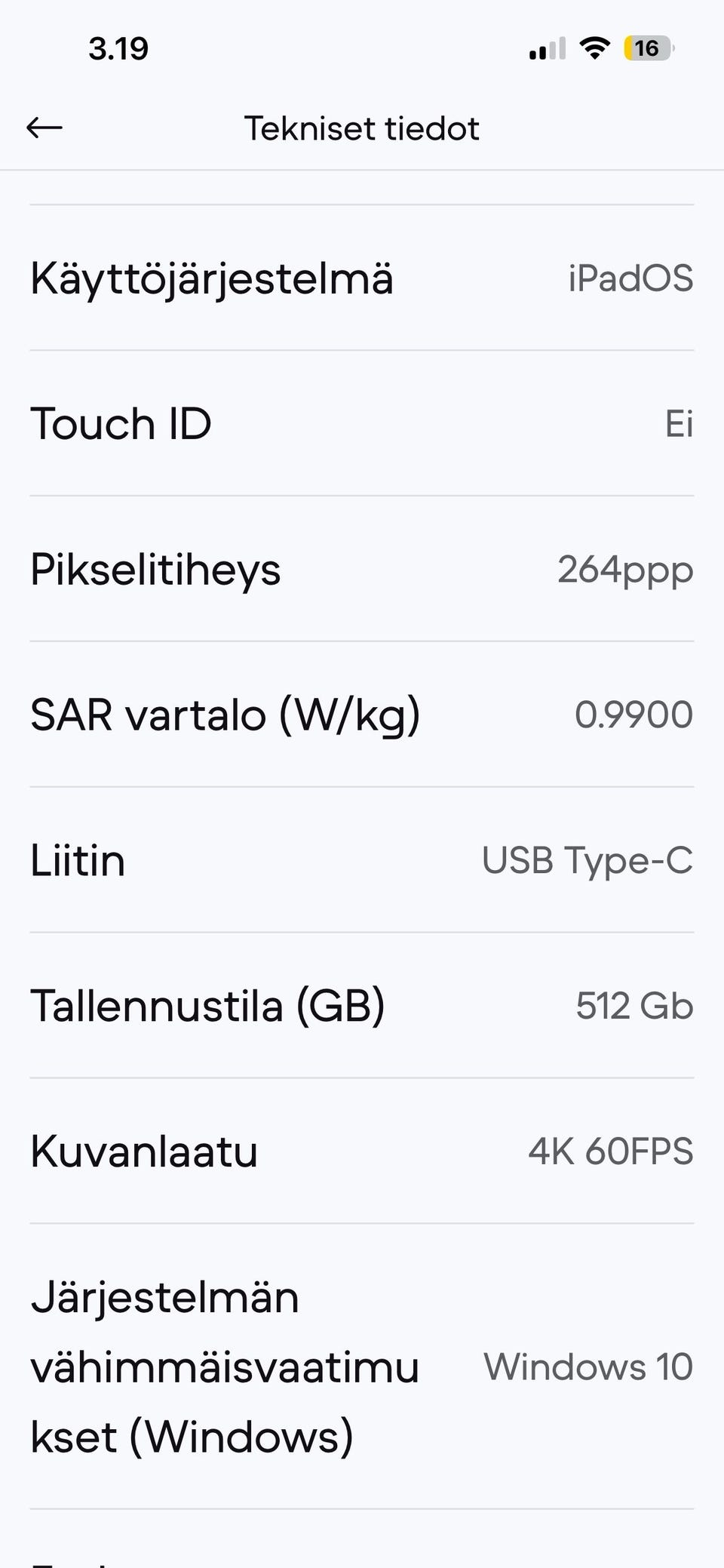This screenshot has width=724, height=1568.
Task: Tap the Tekniset tiedot page title
Action: (361, 128)
